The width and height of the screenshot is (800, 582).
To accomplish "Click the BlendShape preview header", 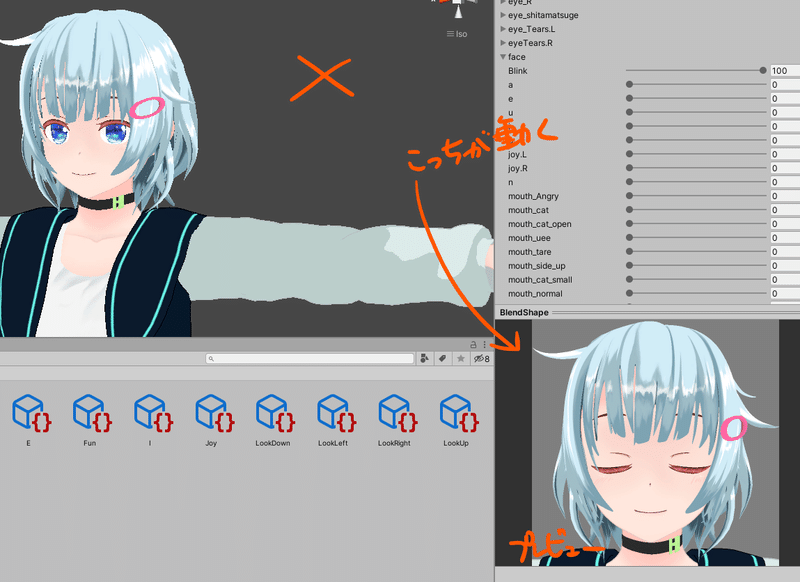I will click(647, 312).
